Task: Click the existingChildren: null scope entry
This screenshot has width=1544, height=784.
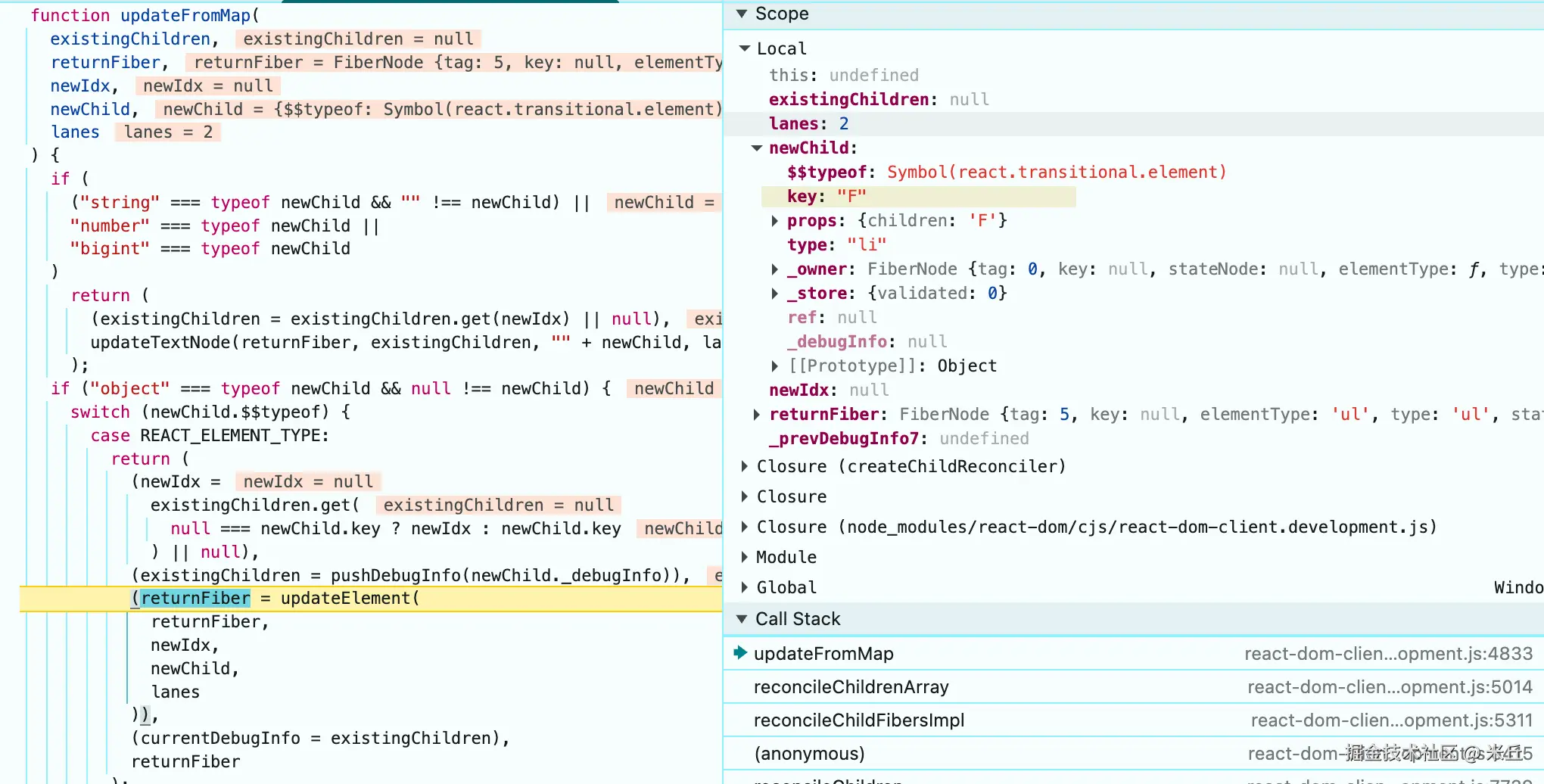Action: click(879, 100)
